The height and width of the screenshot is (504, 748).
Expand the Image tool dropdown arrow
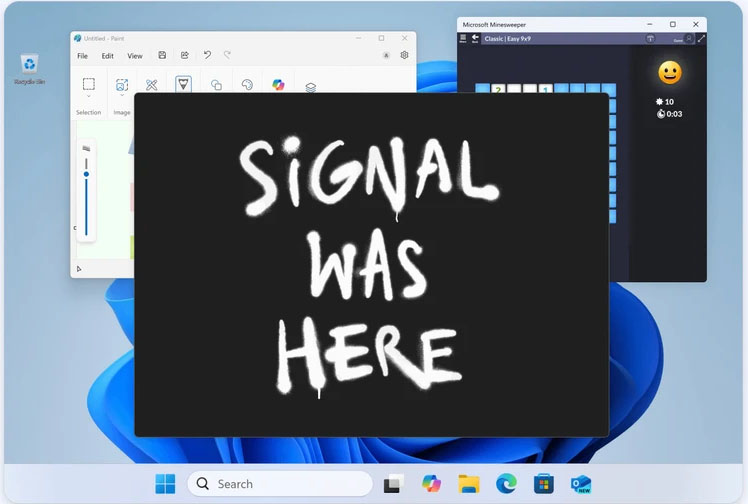click(x=122, y=96)
